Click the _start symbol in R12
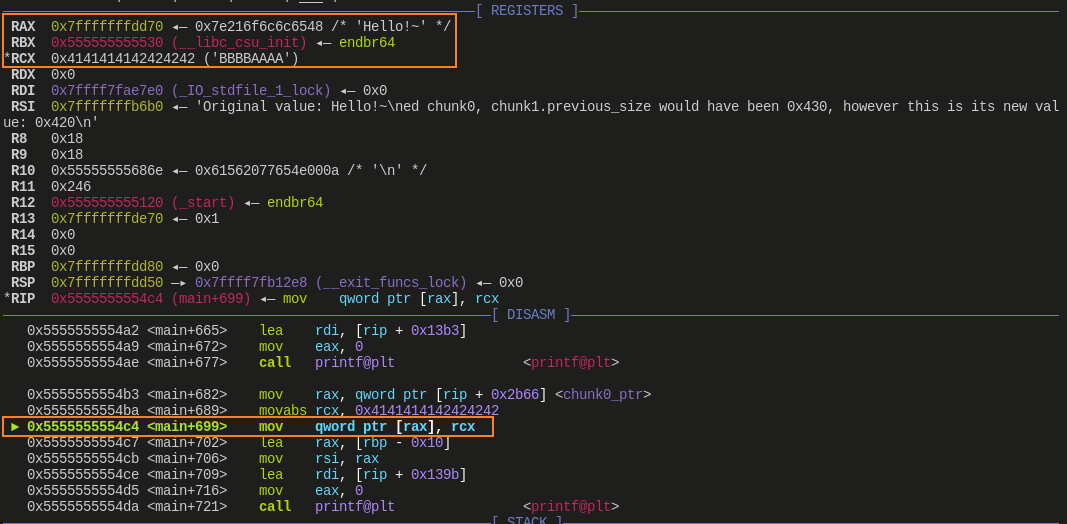This screenshot has height=524, width=1067. coord(203,203)
